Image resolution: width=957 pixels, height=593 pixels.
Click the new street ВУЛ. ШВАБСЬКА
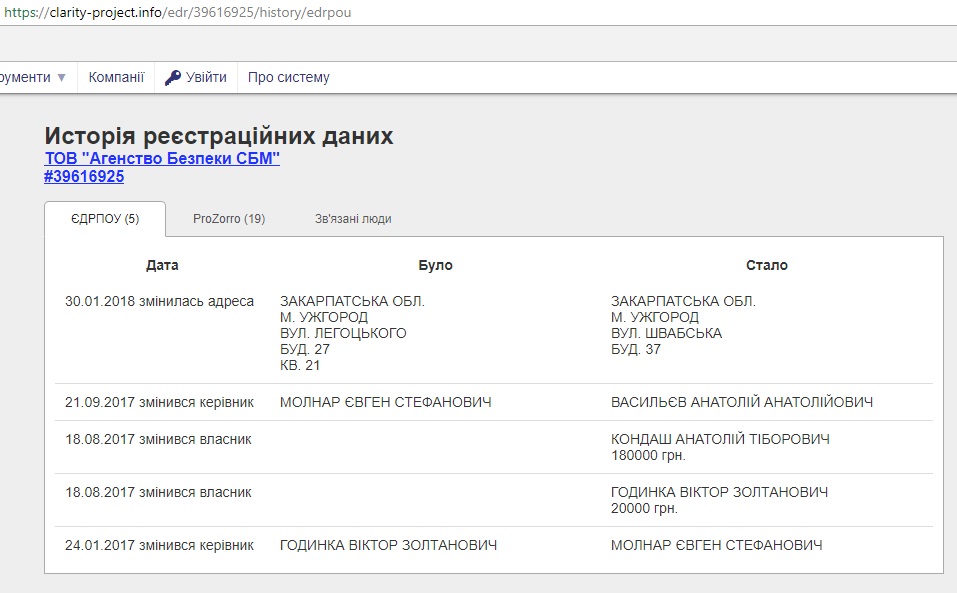(x=666, y=333)
